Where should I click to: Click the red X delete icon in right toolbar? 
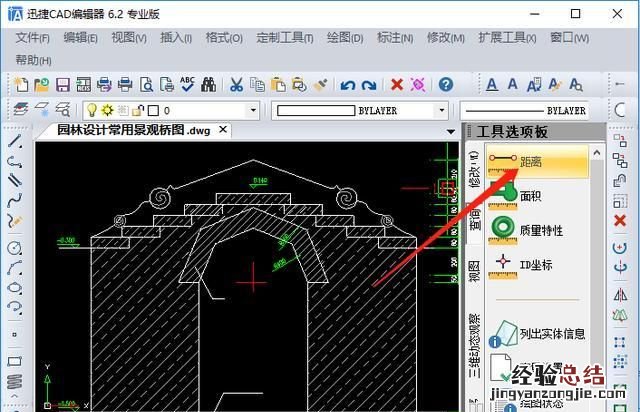(620, 220)
